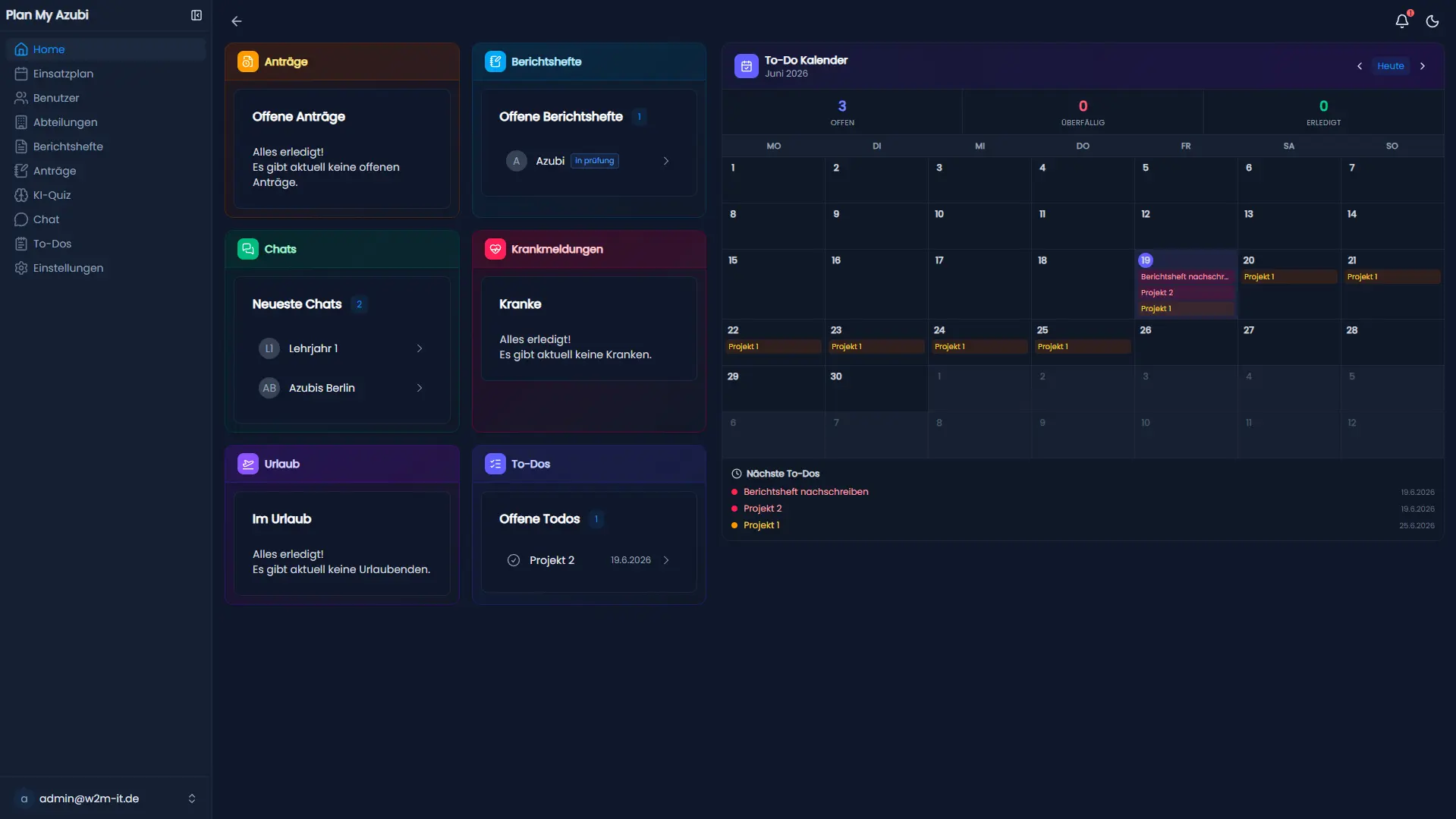
Task: Click the 'in prüfung' status badge
Action: tap(595, 161)
